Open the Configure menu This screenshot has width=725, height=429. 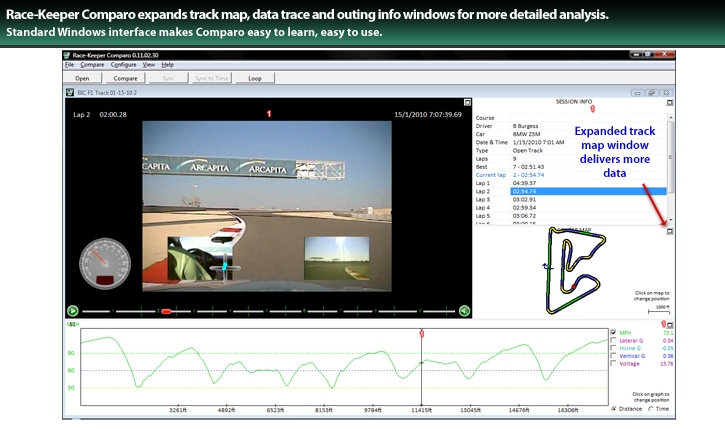point(123,64)
